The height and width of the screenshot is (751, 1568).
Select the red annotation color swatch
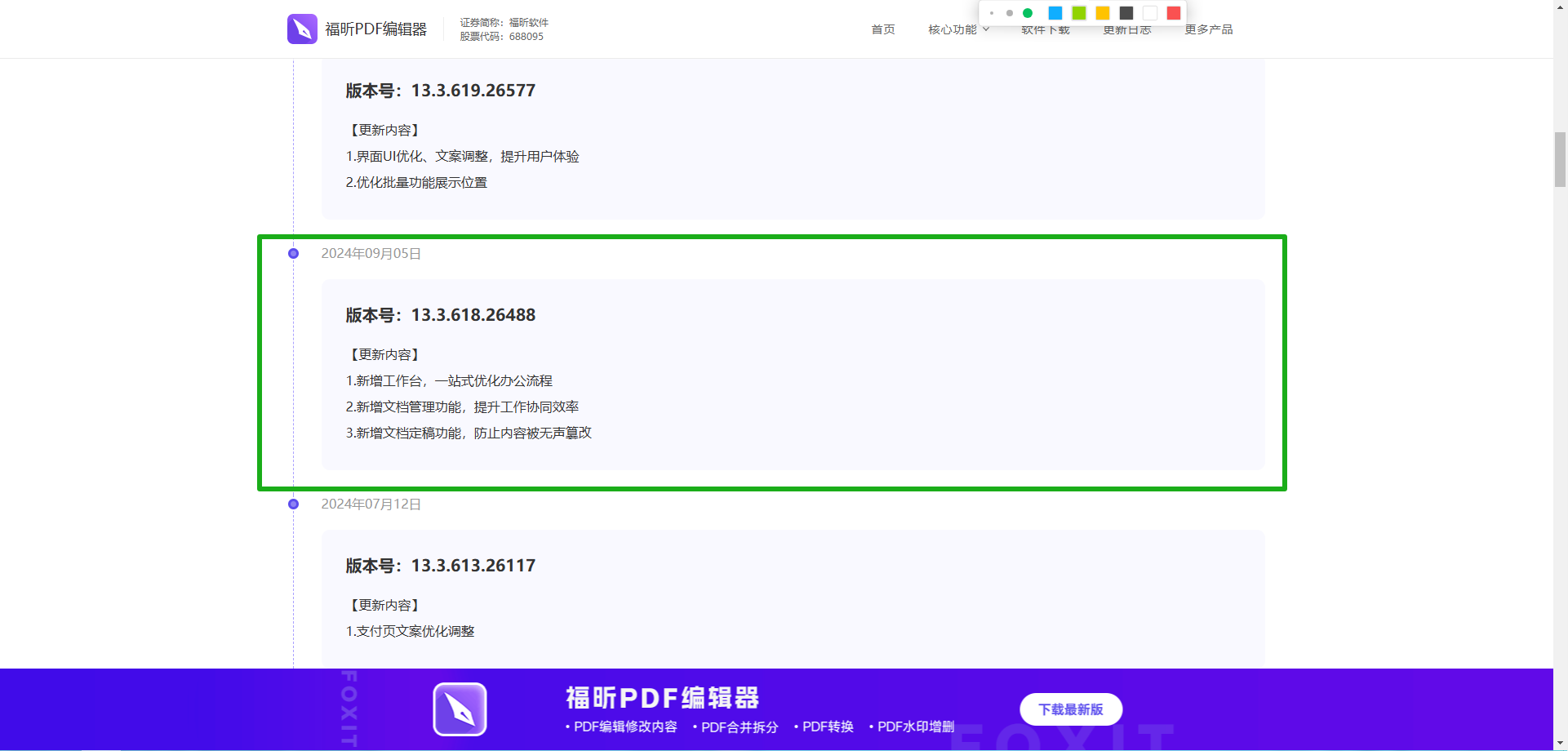tap(1174, 13)
